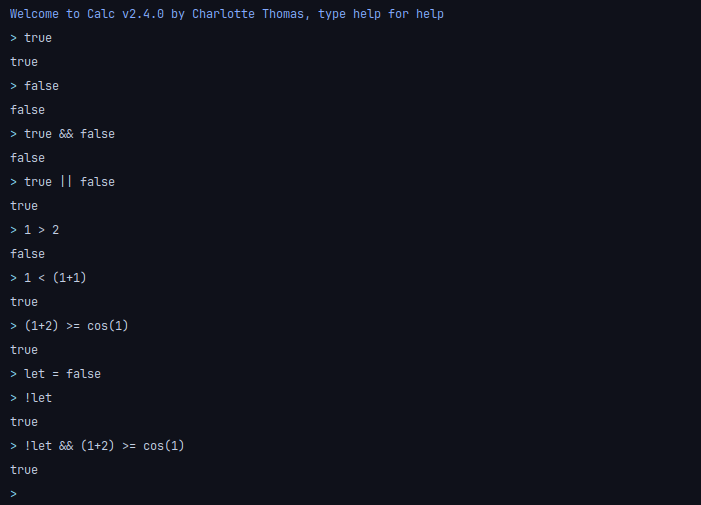Click the '!let && (1+2) >= cos(1)' line

click(97, 446)
